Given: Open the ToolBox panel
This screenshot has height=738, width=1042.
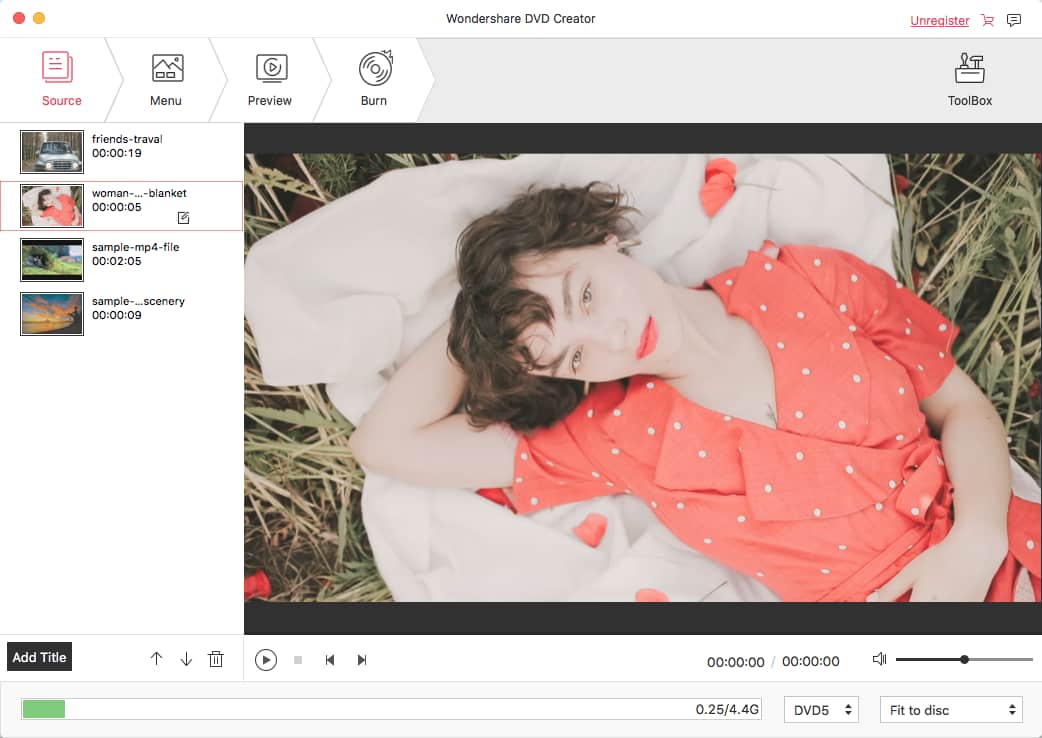Looking at the screenshot, I should (x=968, y=78).
